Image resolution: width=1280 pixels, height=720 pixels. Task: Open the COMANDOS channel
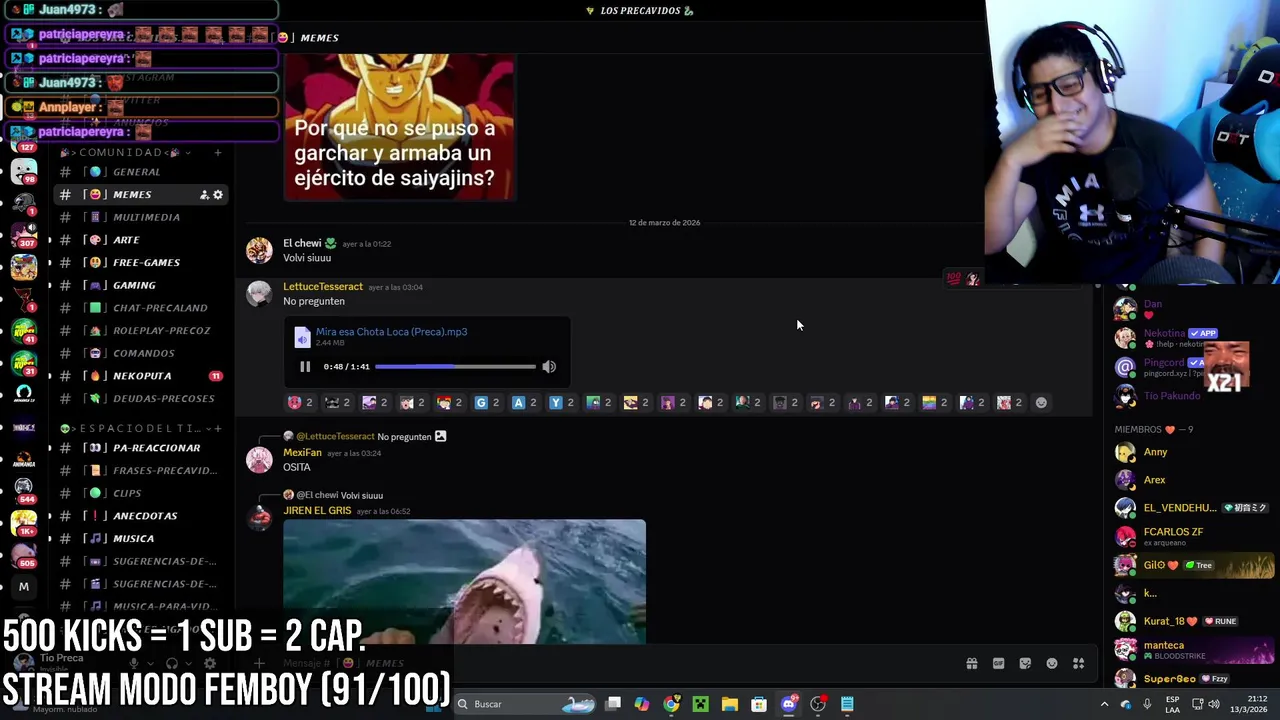point(141,353)
